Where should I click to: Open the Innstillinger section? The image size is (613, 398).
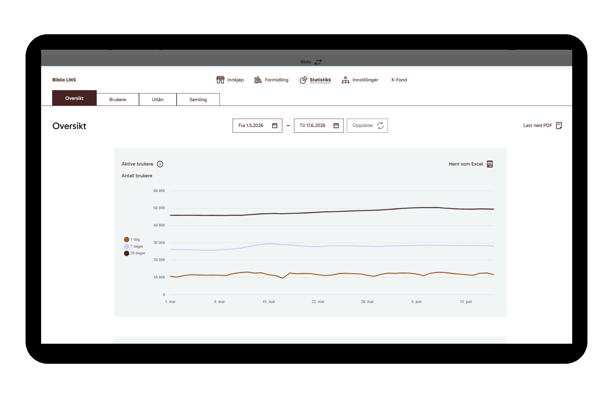point(360,80)
